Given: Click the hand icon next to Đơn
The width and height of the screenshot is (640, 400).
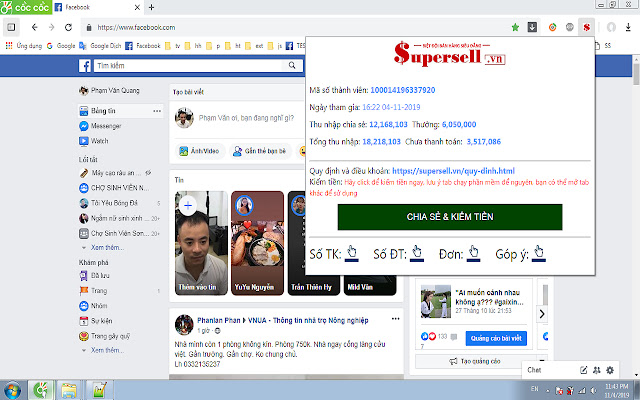Looking at the screenshot, I should [x=475, y=253].
